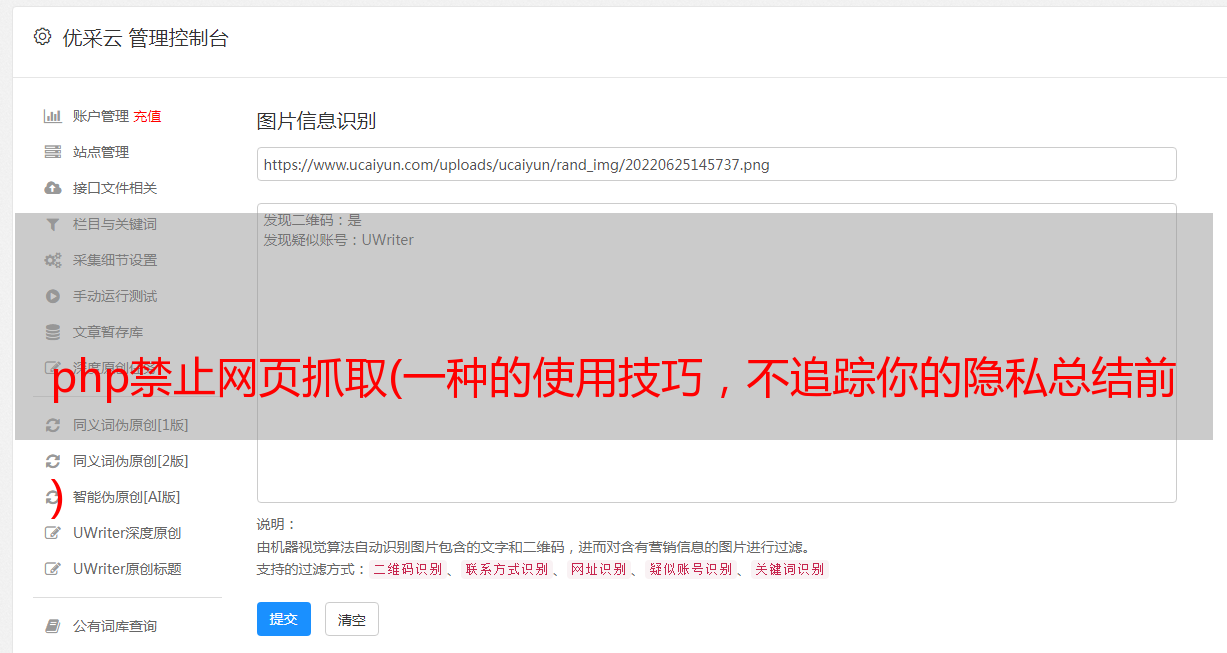Click the 说明： label text
This screenshot has height=653, width=1227.
pyautogui.click(x=277, y=524)
